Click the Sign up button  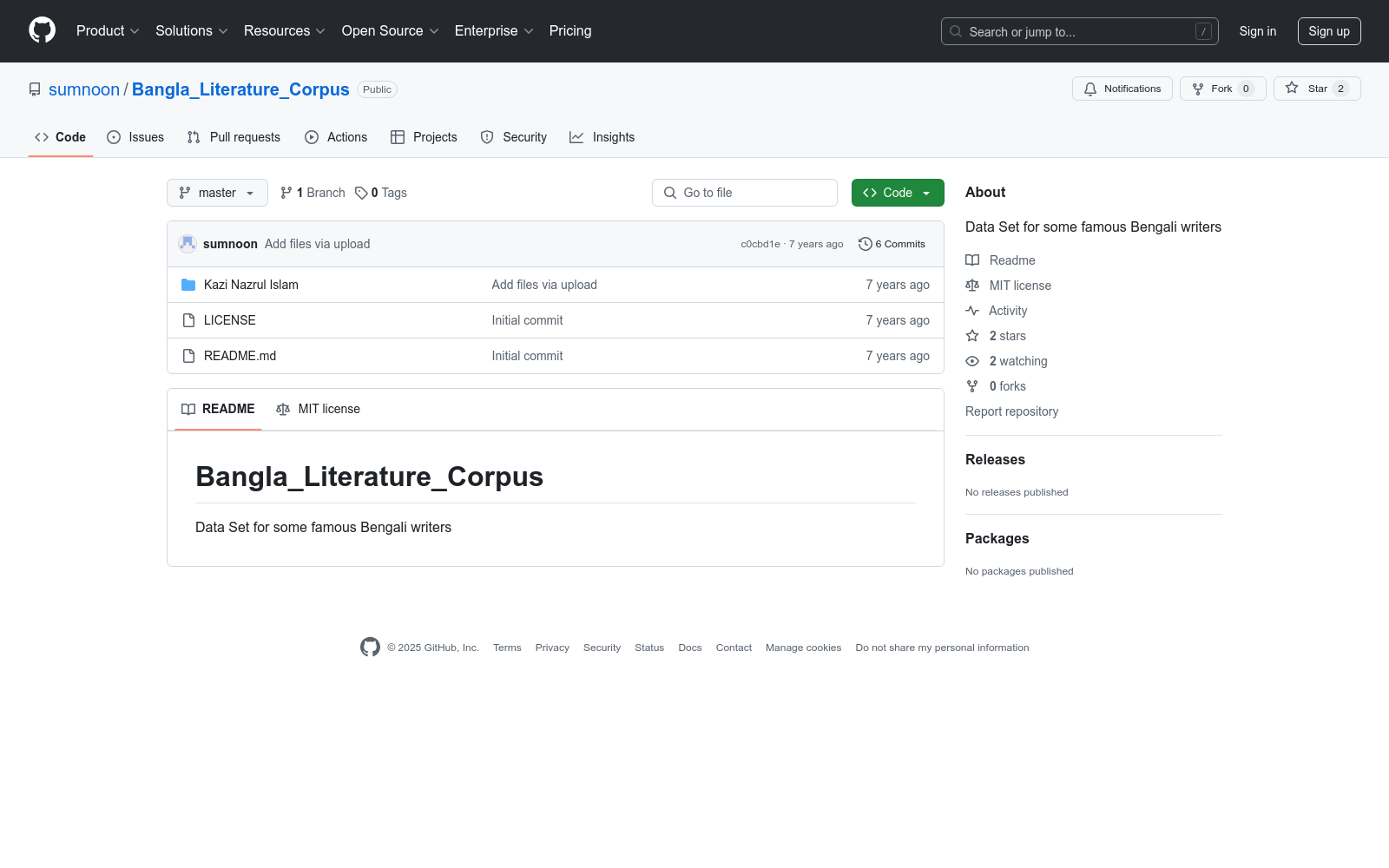1329,31
